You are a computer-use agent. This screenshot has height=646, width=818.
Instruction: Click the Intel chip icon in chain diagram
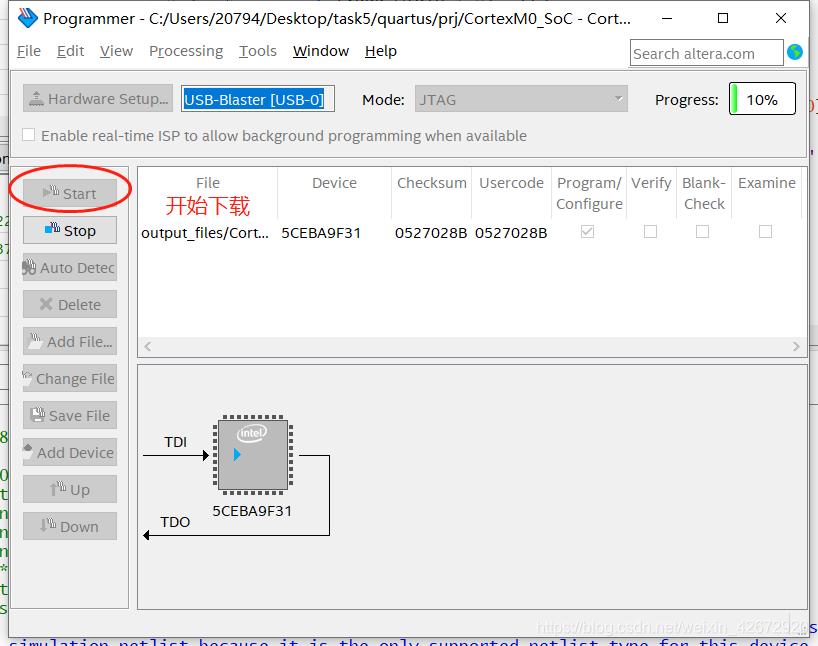[x=252, y=454]
